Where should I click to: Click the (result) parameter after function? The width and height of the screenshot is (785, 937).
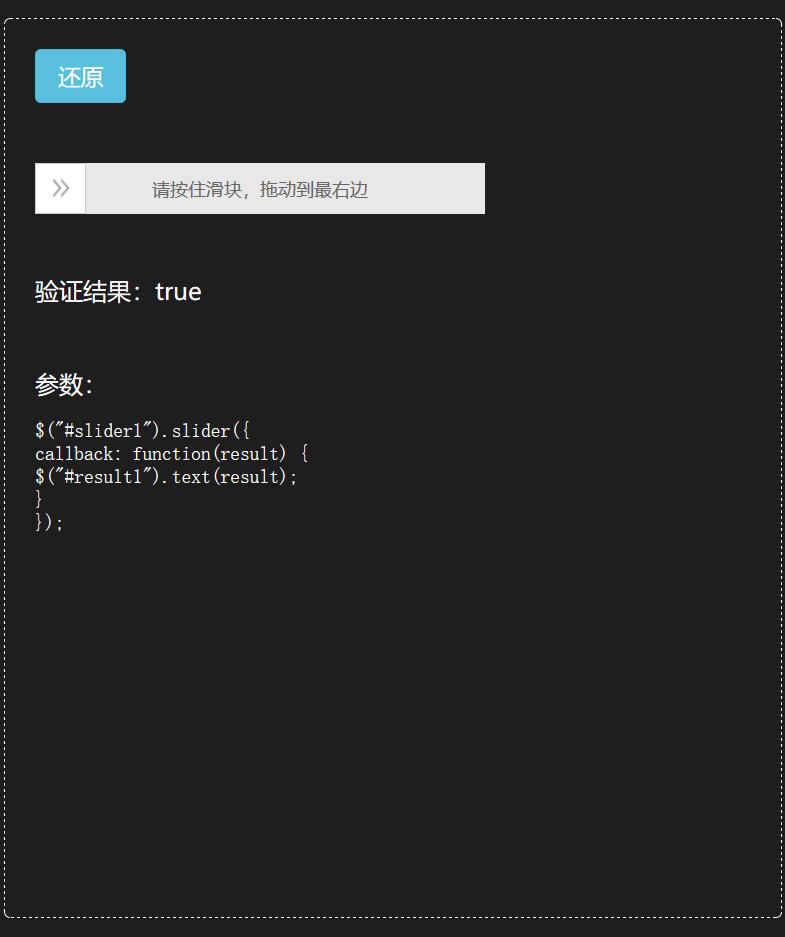pos(249,454)
